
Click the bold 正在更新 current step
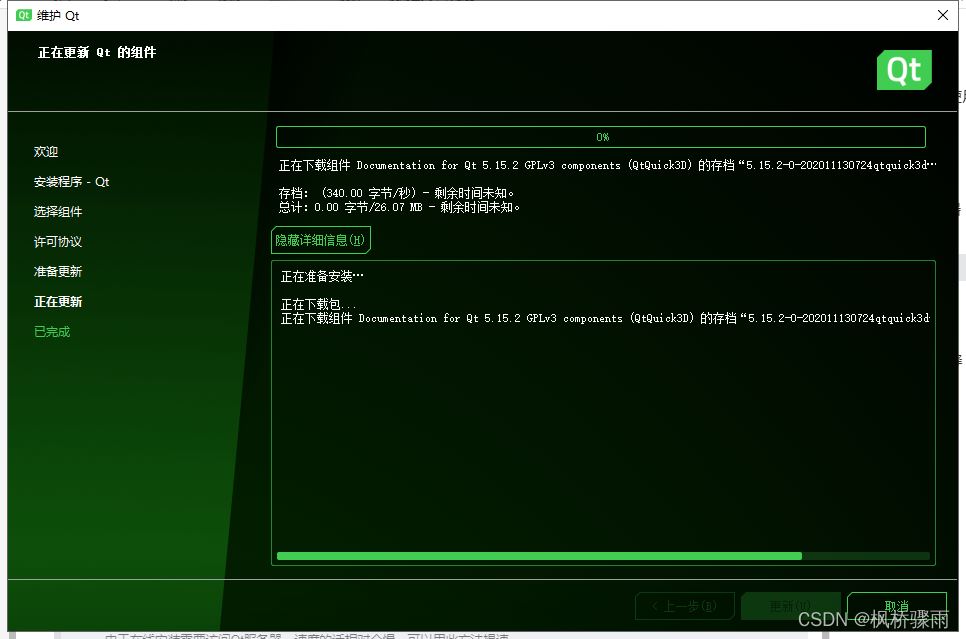(58, 302)
